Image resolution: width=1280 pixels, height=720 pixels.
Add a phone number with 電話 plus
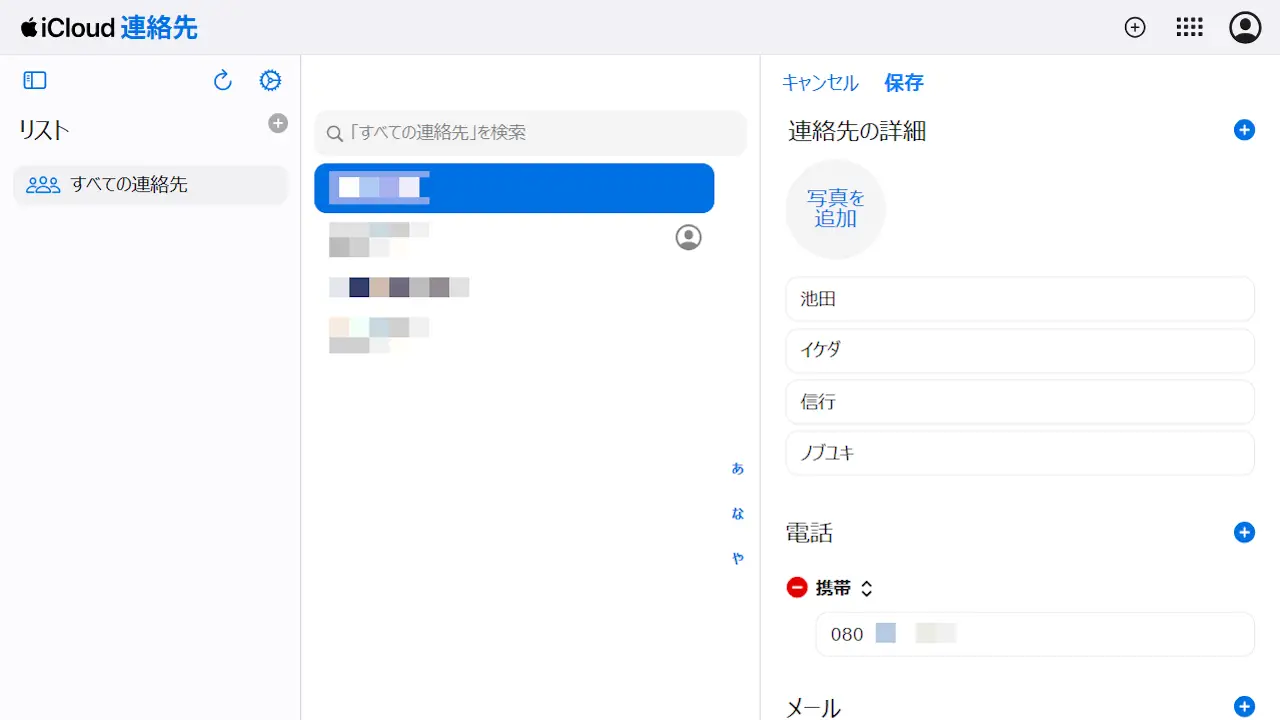[1244, 532]
